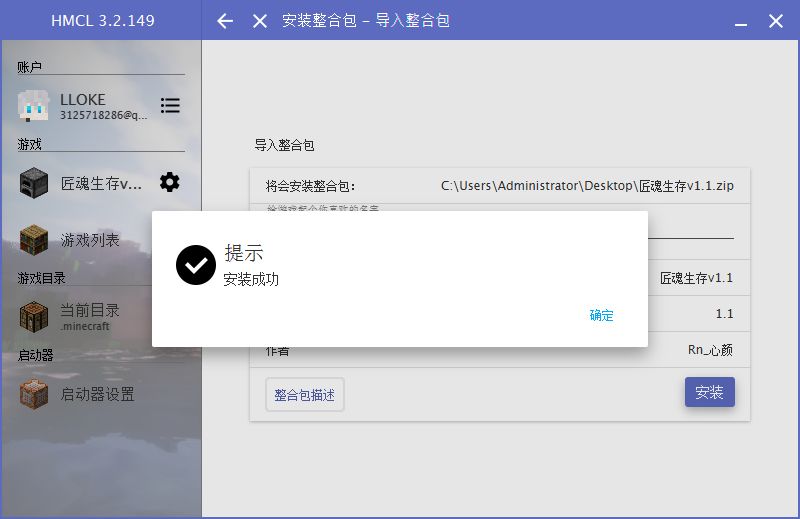Open 游戏列表 bookshelf icon
Image resolution: width=800 pixels, height=519 pixels.
(x=34, y=239)
